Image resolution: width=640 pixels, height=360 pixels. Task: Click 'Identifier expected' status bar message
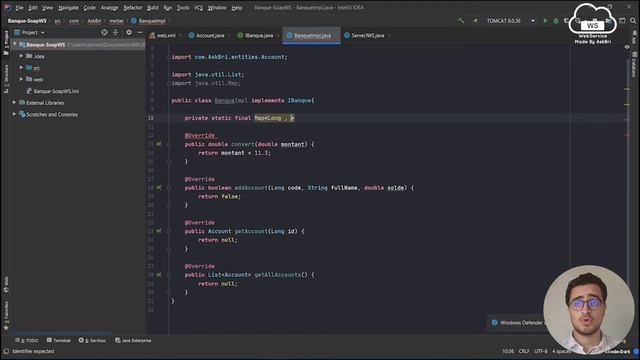[33, 351]
